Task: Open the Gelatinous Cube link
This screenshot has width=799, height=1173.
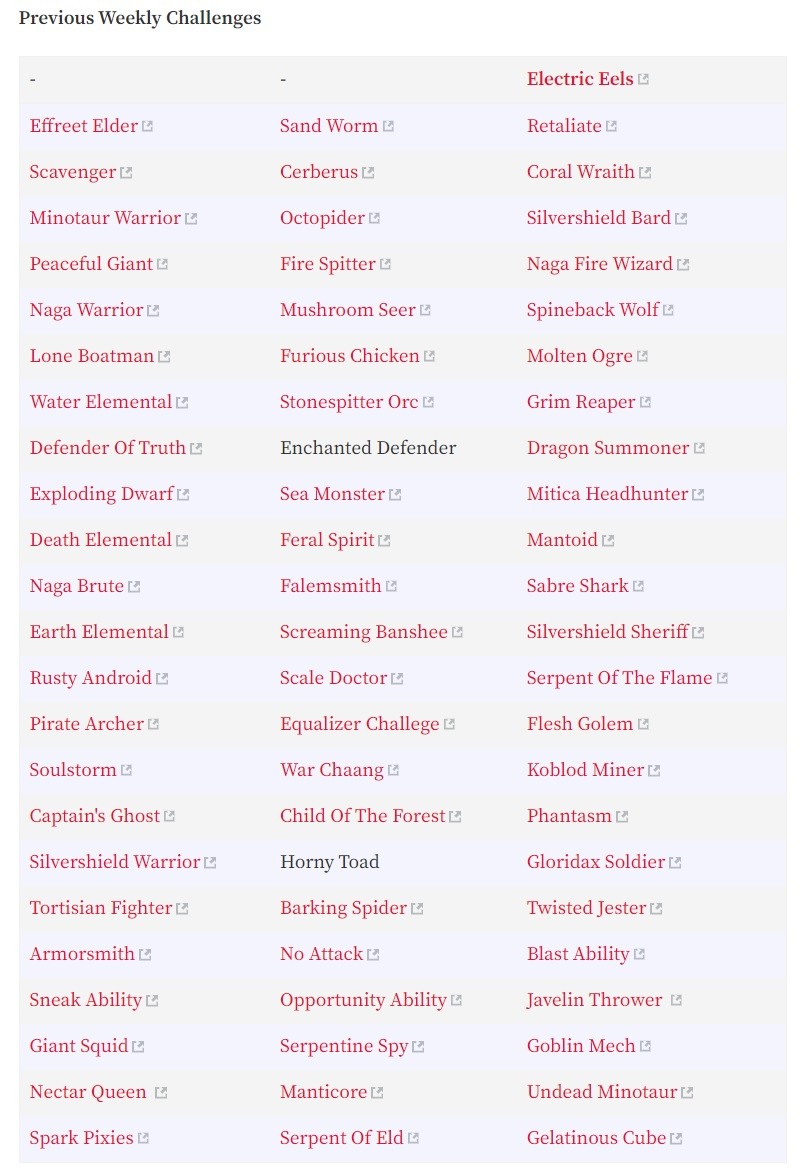Action: pos(596,1138)
